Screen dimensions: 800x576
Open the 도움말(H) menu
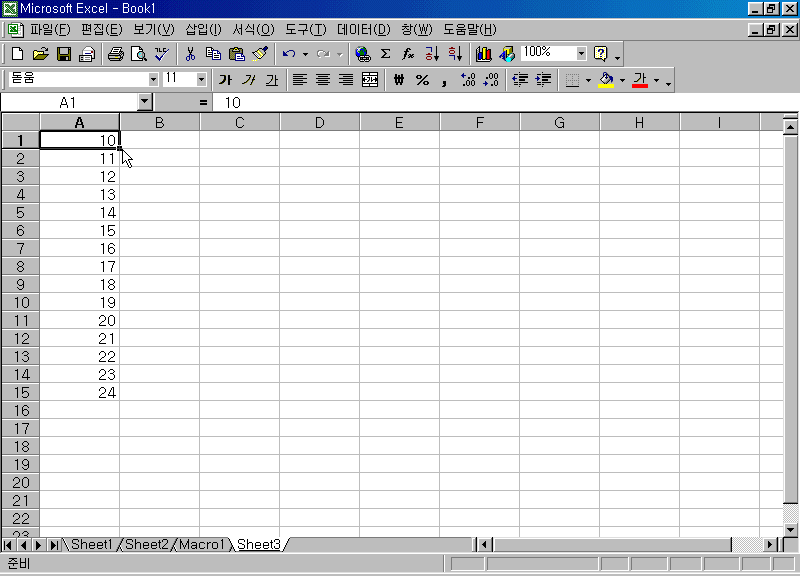[x=469, y=30]
